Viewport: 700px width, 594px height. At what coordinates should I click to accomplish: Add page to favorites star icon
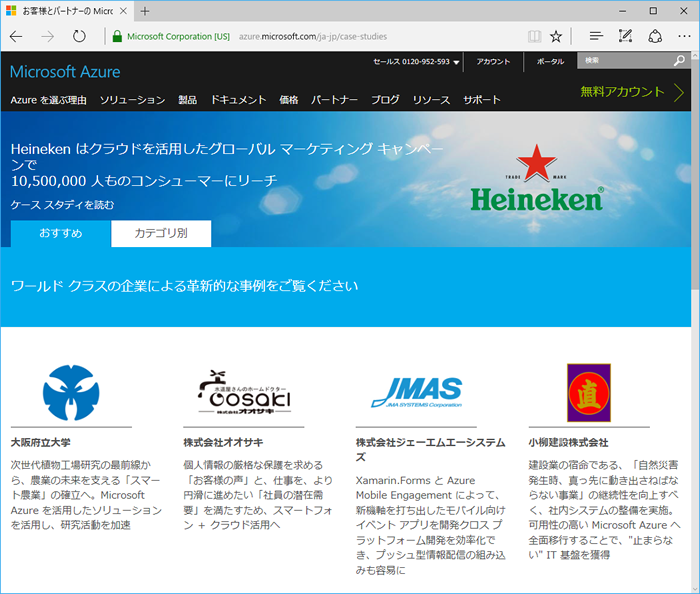click(556, 36)
